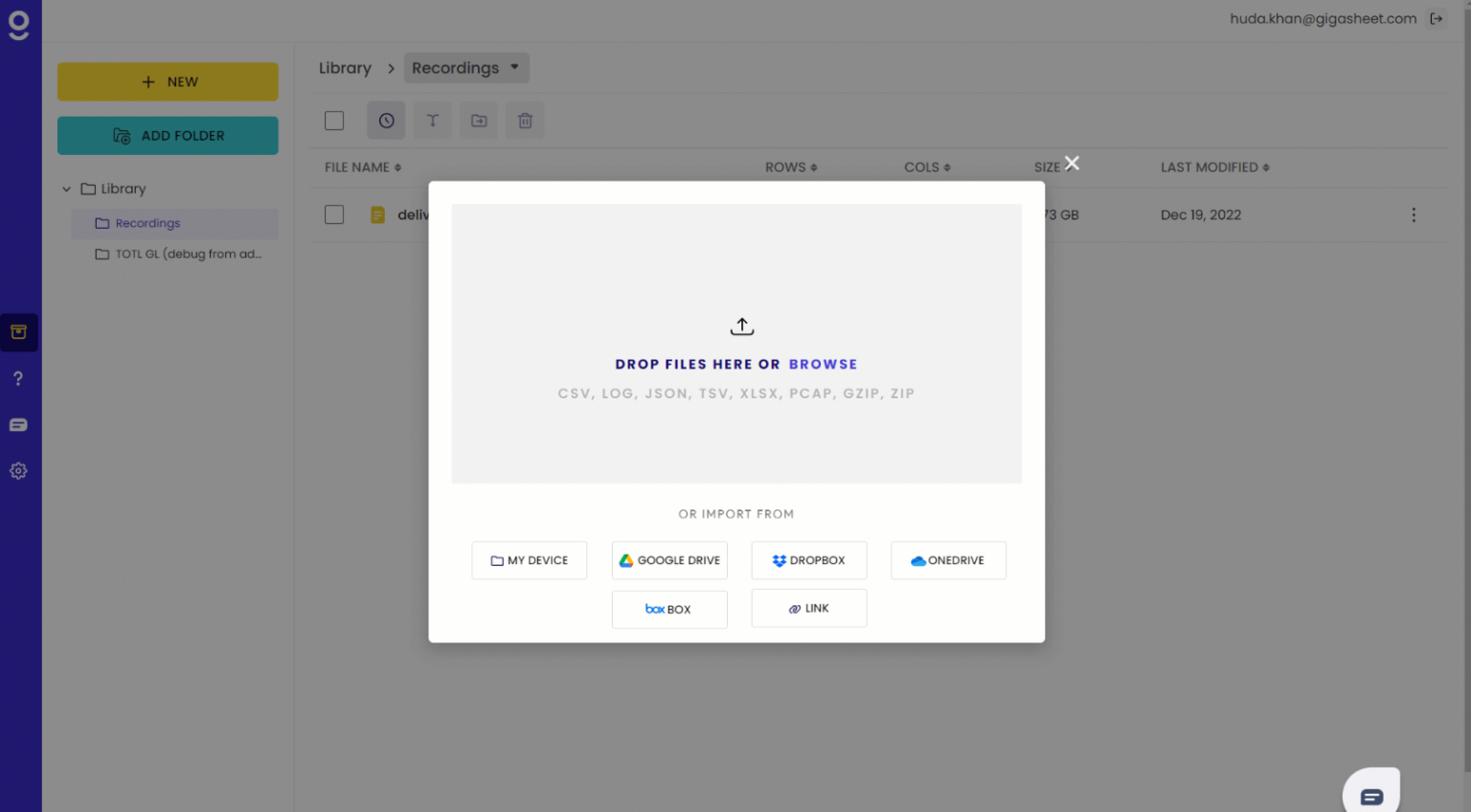Check the box for the first file row

click(334, 214)
